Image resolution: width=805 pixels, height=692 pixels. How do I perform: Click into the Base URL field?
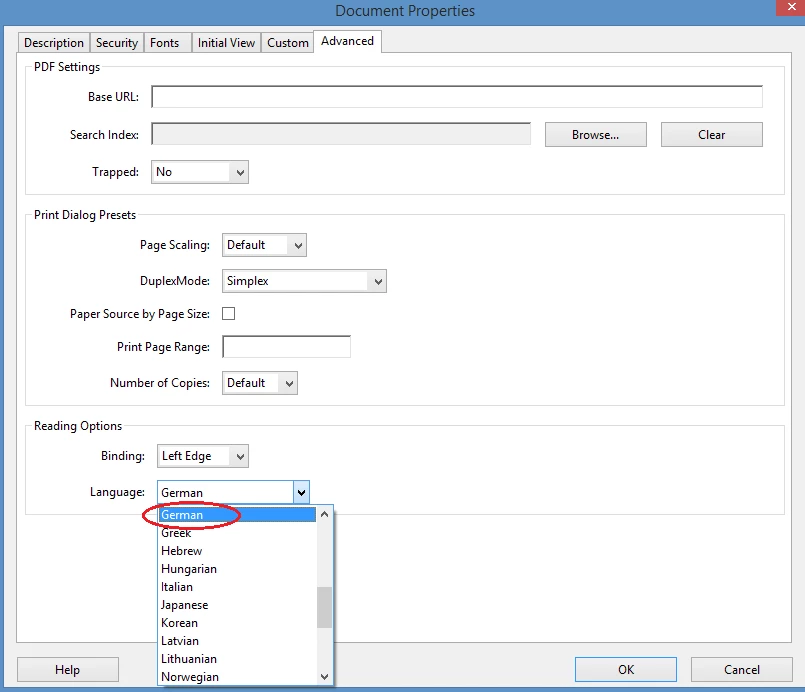click(457, 97)
